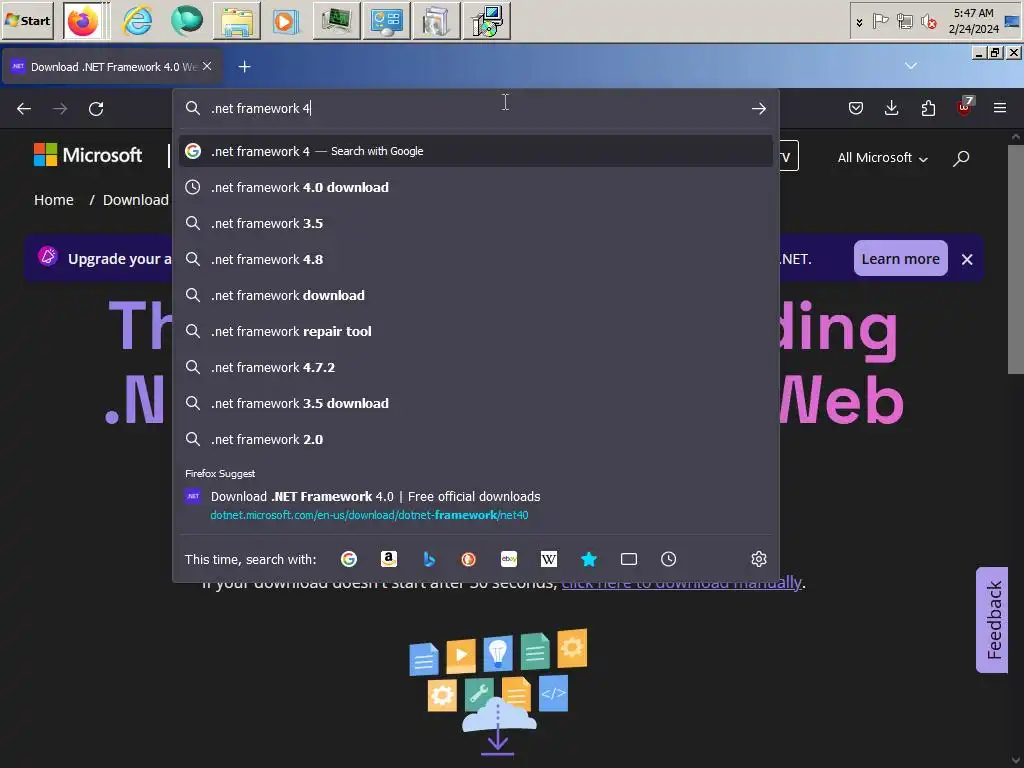The height and width of the screenshot is (768, 1024).
Task: Open the Downloads toolbar icon
Action: [x=891, y=108]
